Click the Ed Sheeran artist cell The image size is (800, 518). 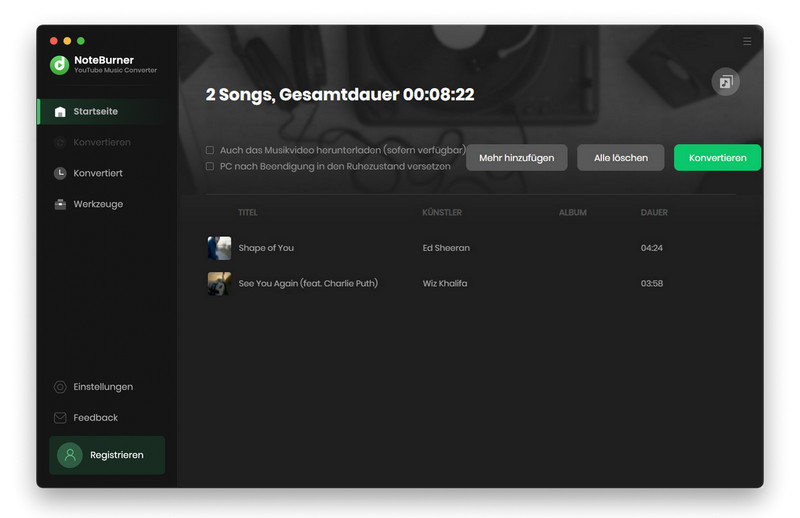click(446, 248)
